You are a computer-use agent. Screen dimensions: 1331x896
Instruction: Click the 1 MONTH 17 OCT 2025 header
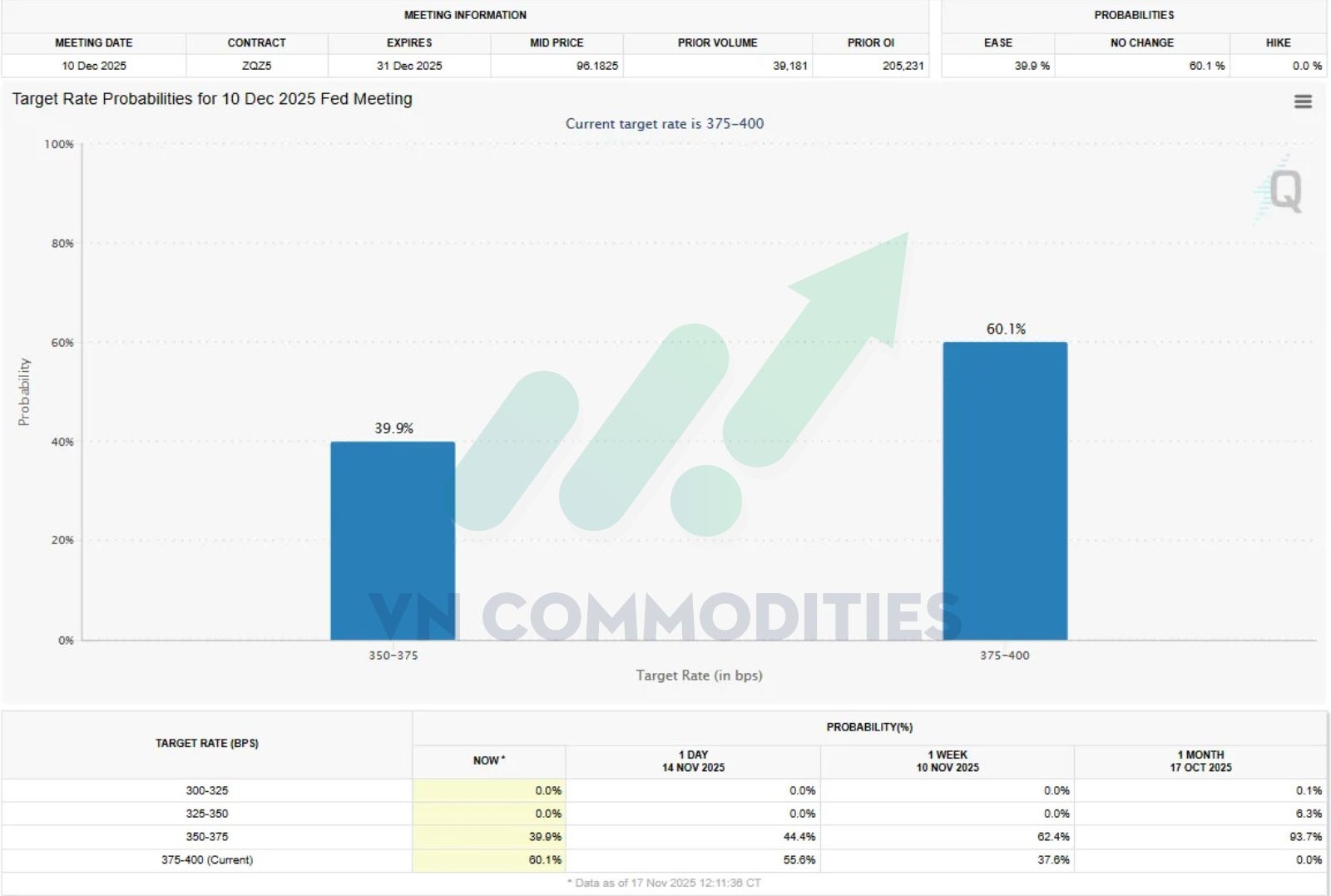[1200, 761]
